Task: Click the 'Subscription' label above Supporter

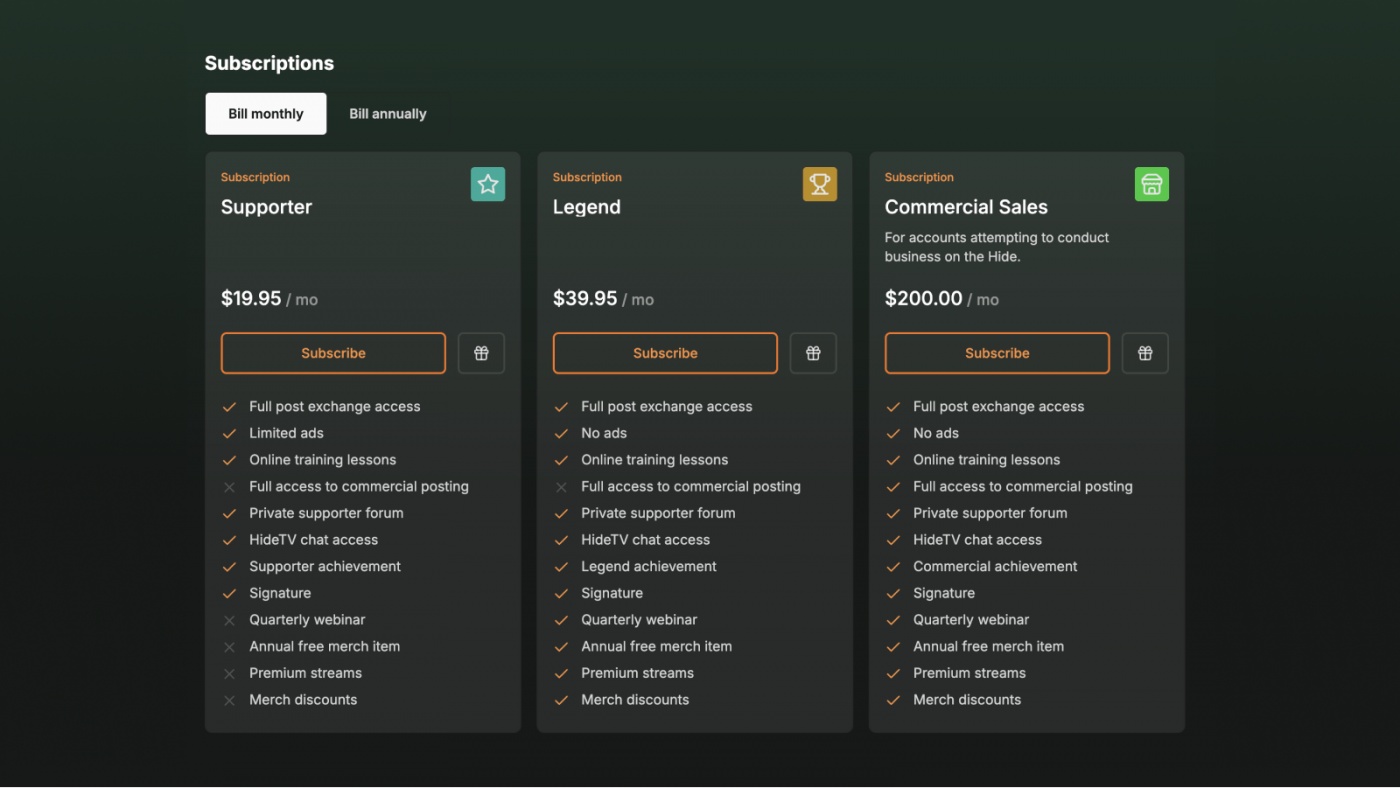Action: point(255,177)
